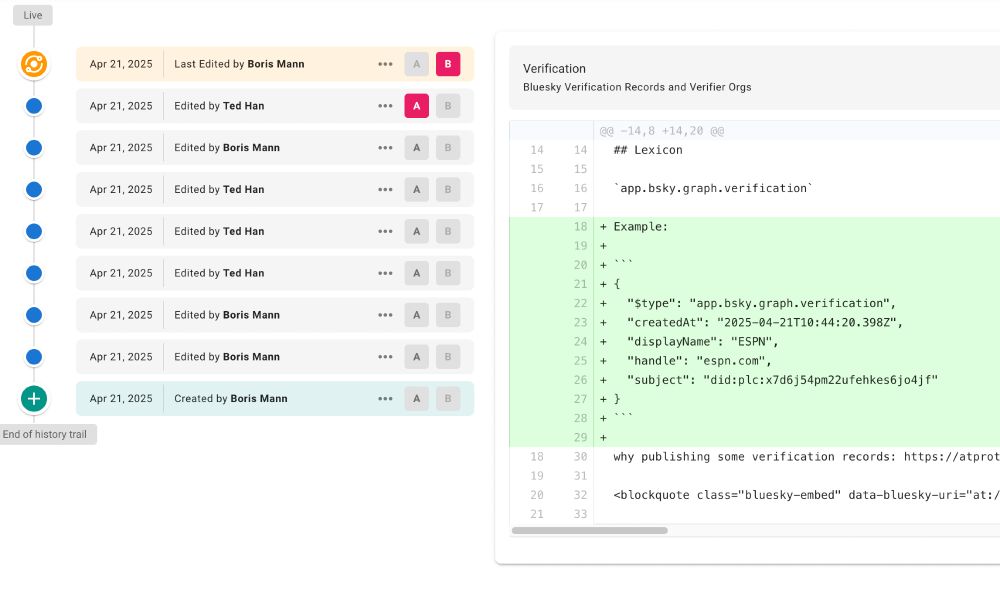1000x589 pixels.
Task: Select the Created by Boris Mann revision row
Action: click(275, 399)
